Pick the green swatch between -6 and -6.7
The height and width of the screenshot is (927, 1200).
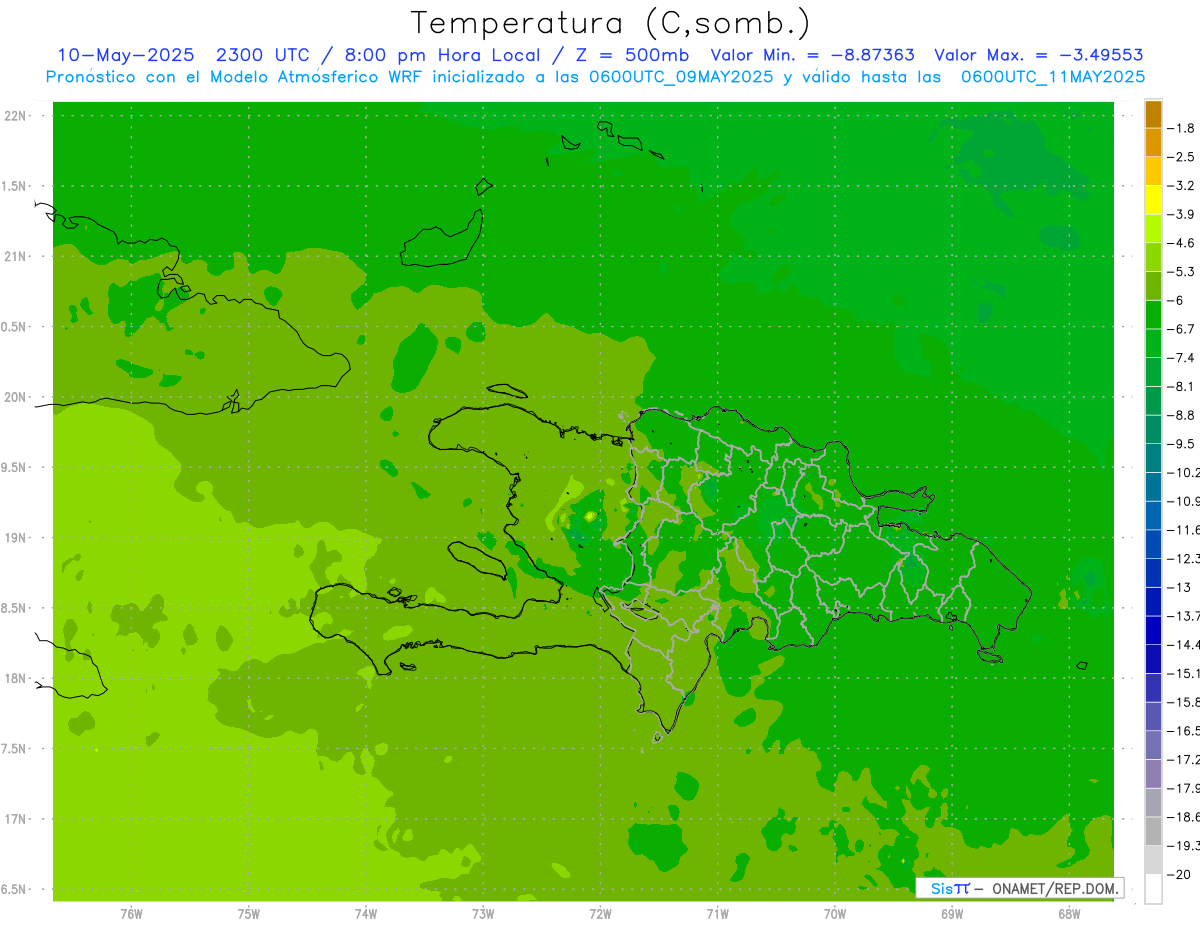coord(1153,314)
